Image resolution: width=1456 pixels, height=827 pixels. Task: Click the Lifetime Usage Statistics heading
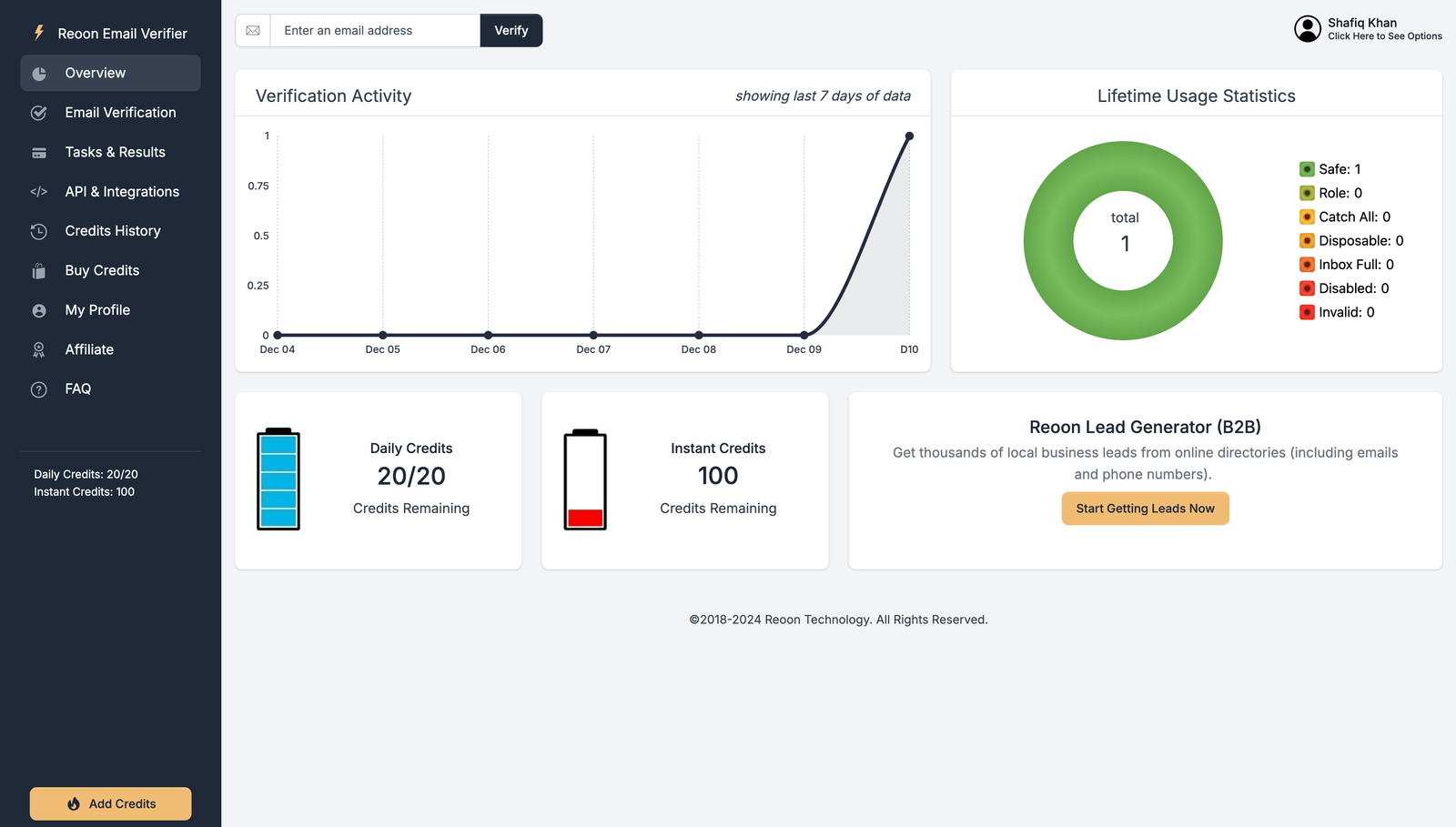[1197, 96]
